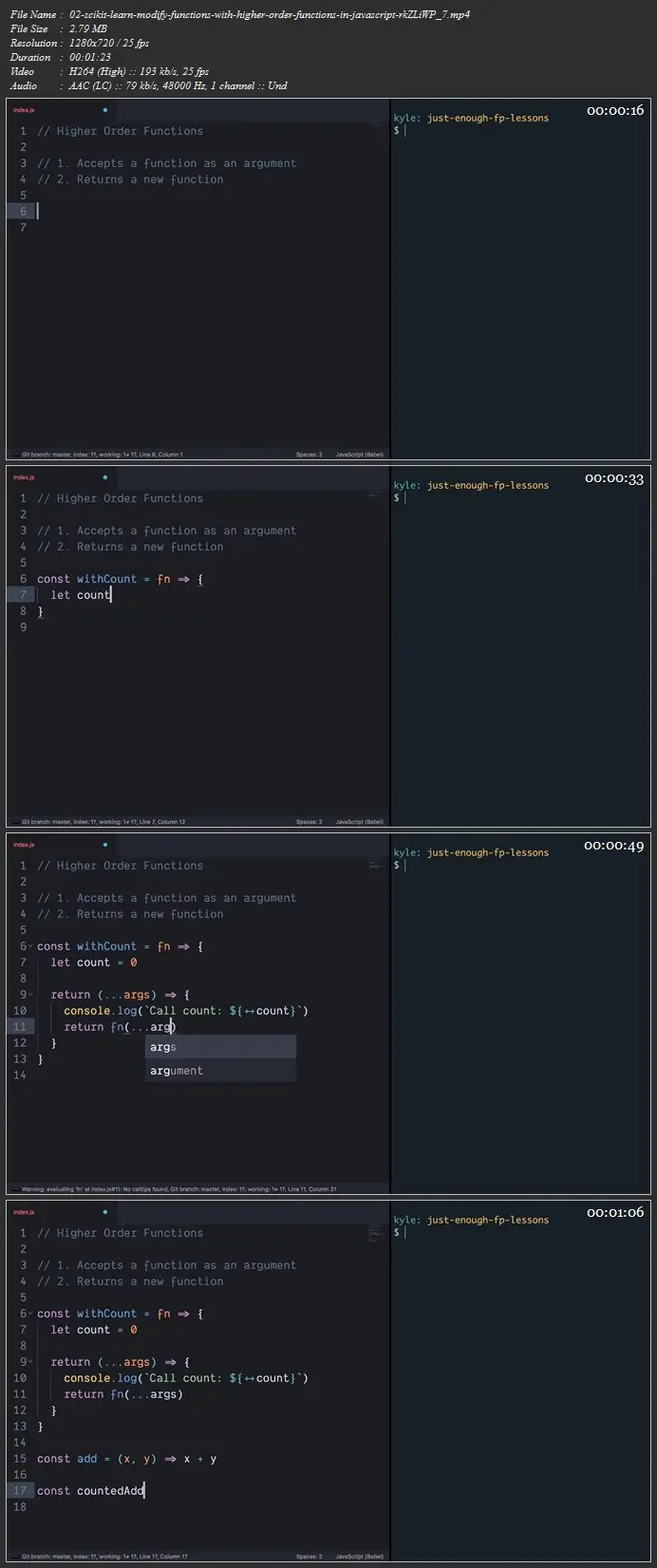Click 'let count = 0' in the 00:00:49 frame
The image size is (657, 1568).
pyautogui.click(x=94, y=962)
